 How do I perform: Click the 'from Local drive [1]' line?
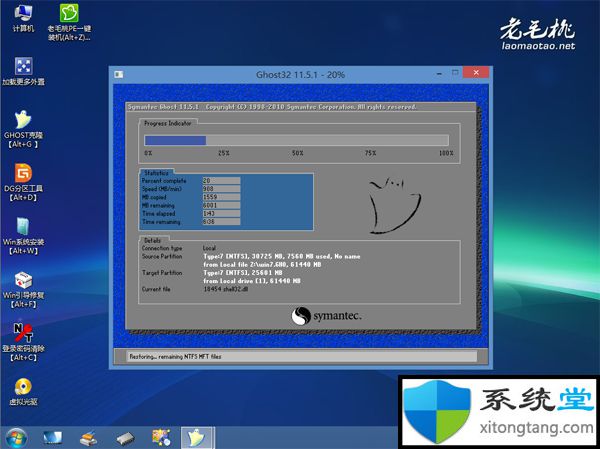tap(252, 281)
